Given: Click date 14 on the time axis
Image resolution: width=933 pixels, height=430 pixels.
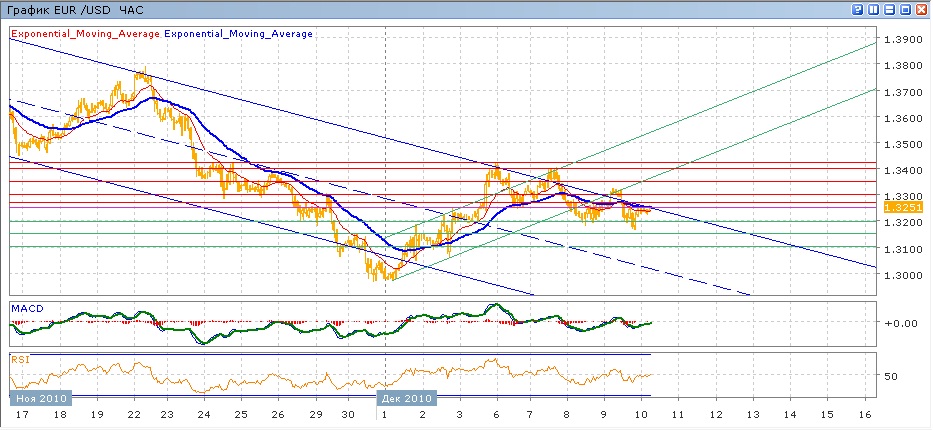Looking at the screenshot, I should point(790,414).
